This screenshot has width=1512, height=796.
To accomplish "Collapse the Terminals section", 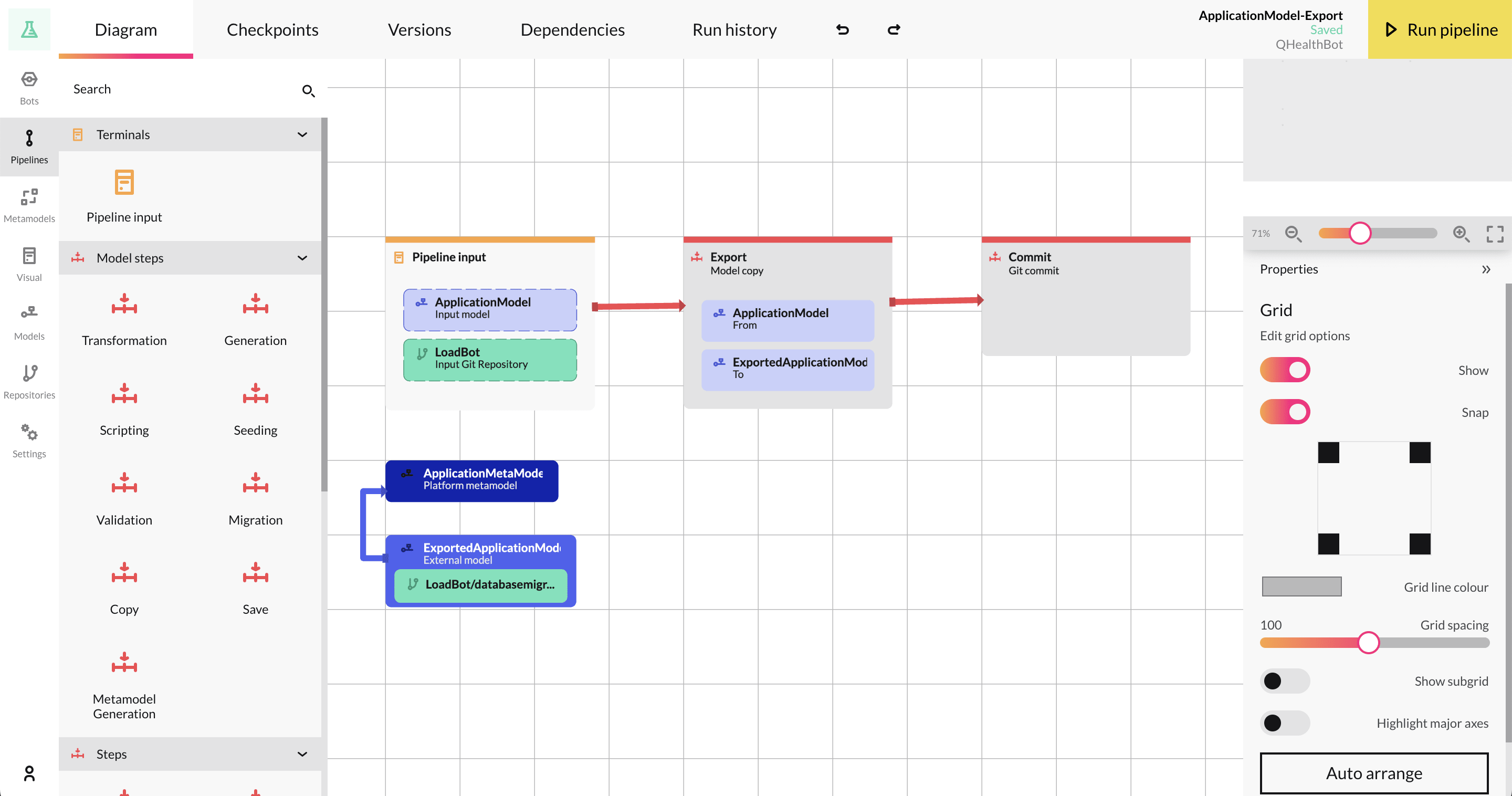I will pyautogui.click(x=302, y=134).
